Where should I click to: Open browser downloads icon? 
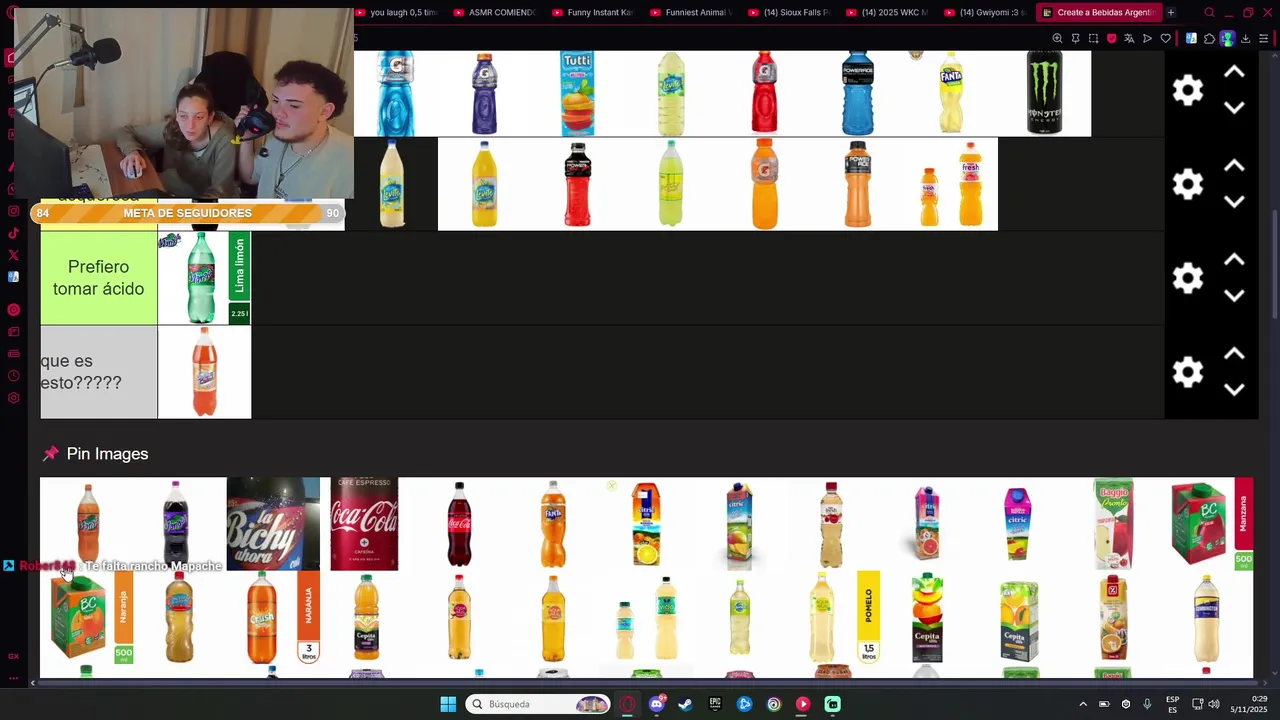(x=1245, y=38)
